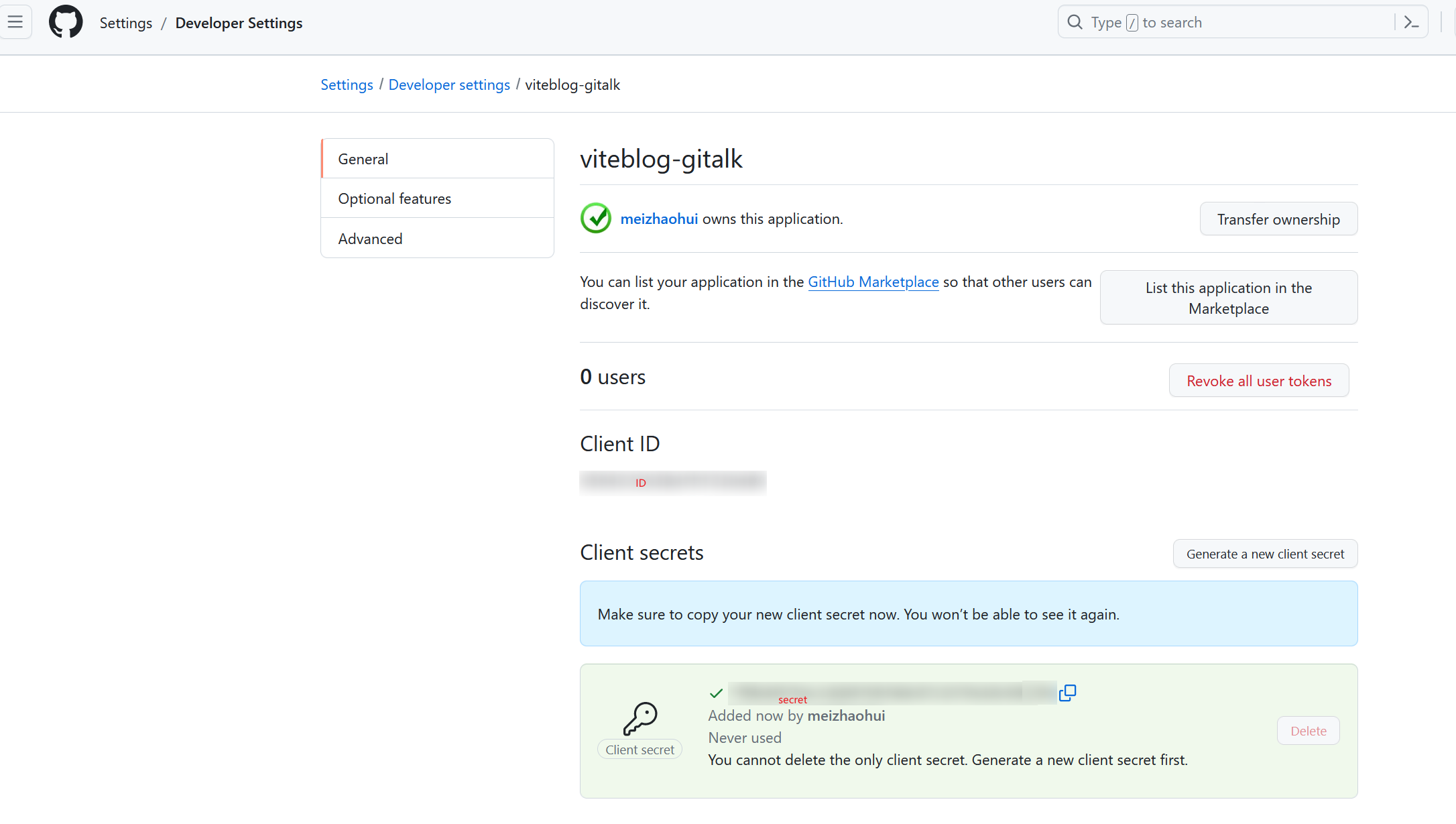1456x824 pixels.
Task: Click Transfer ownership button
Action: click(x=1278, y=219)
